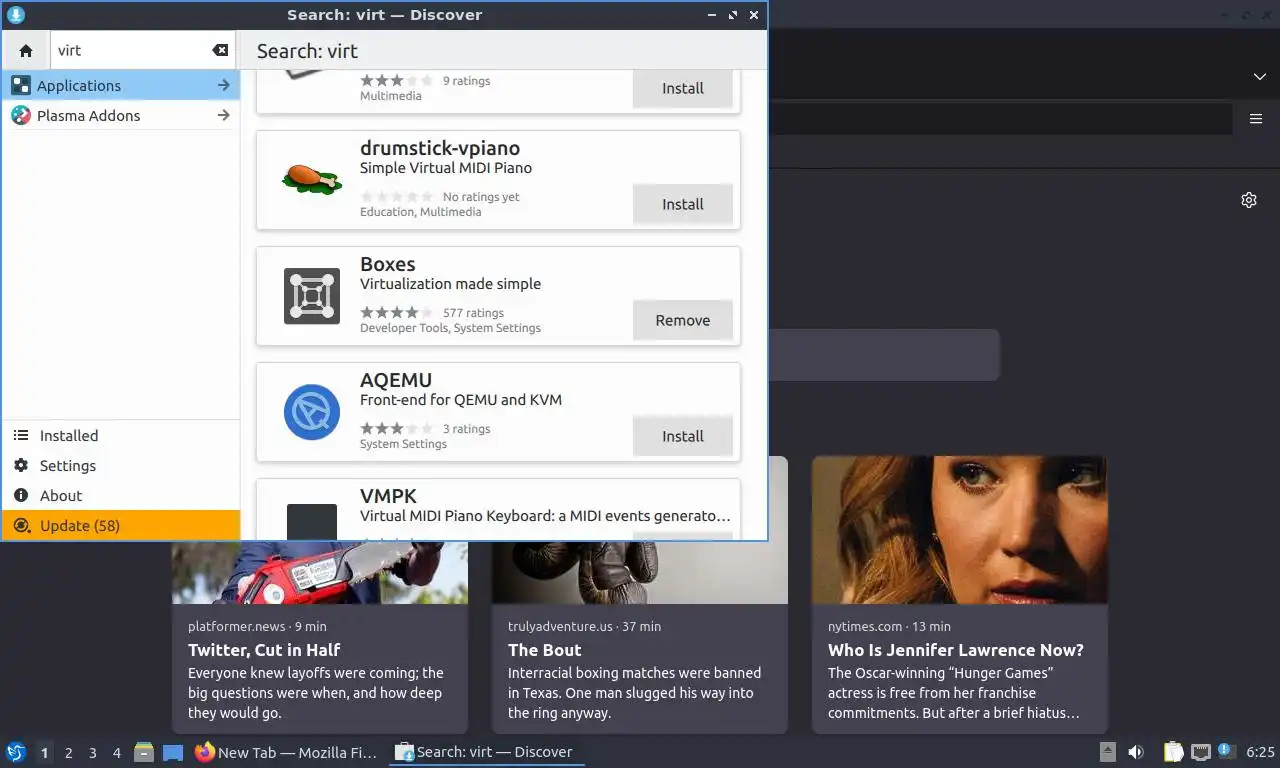Click the Discover window title bar icon
Screen dimensions: 1280x768
[15, 14]
